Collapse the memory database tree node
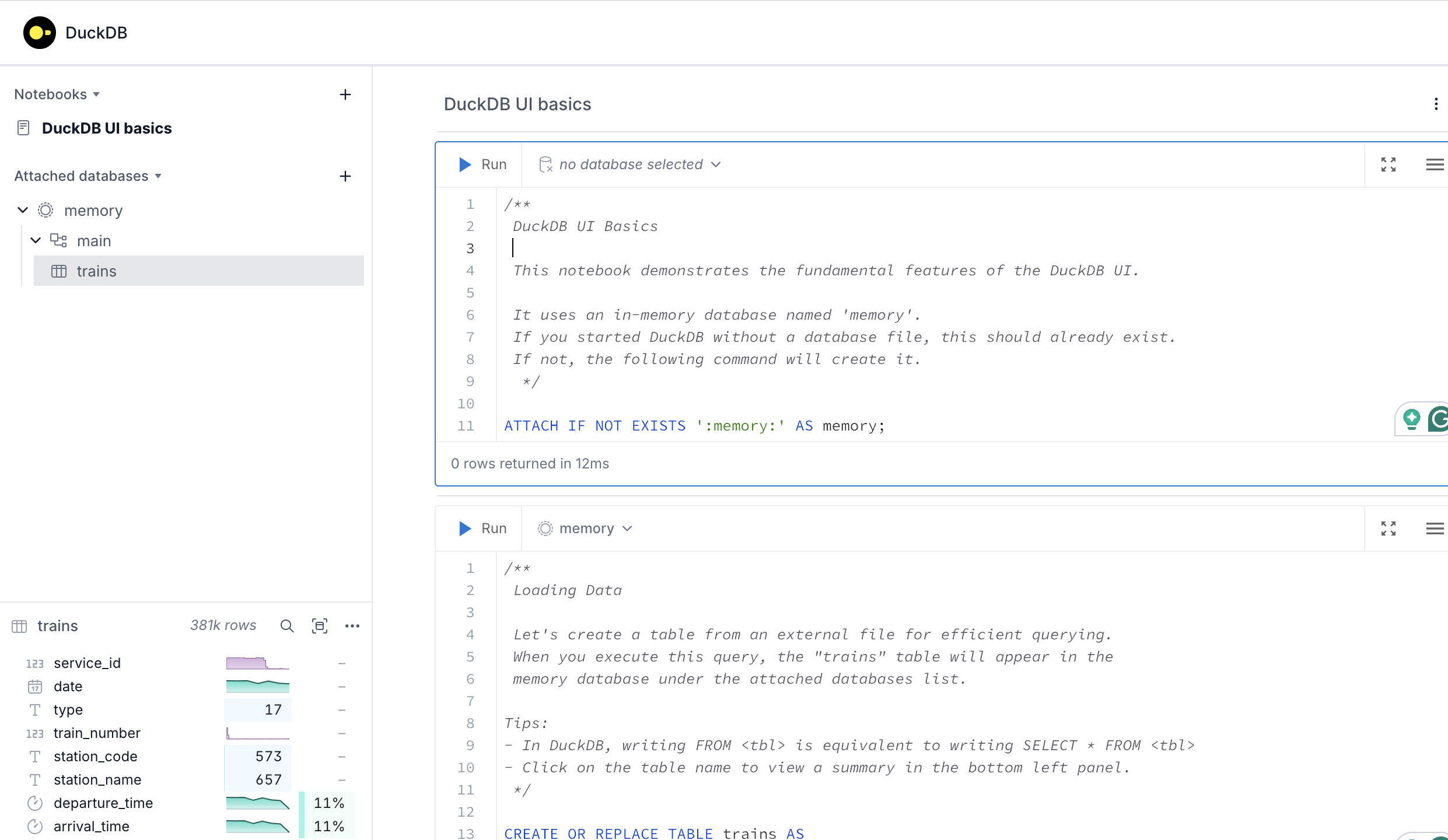 click(23, 210)
